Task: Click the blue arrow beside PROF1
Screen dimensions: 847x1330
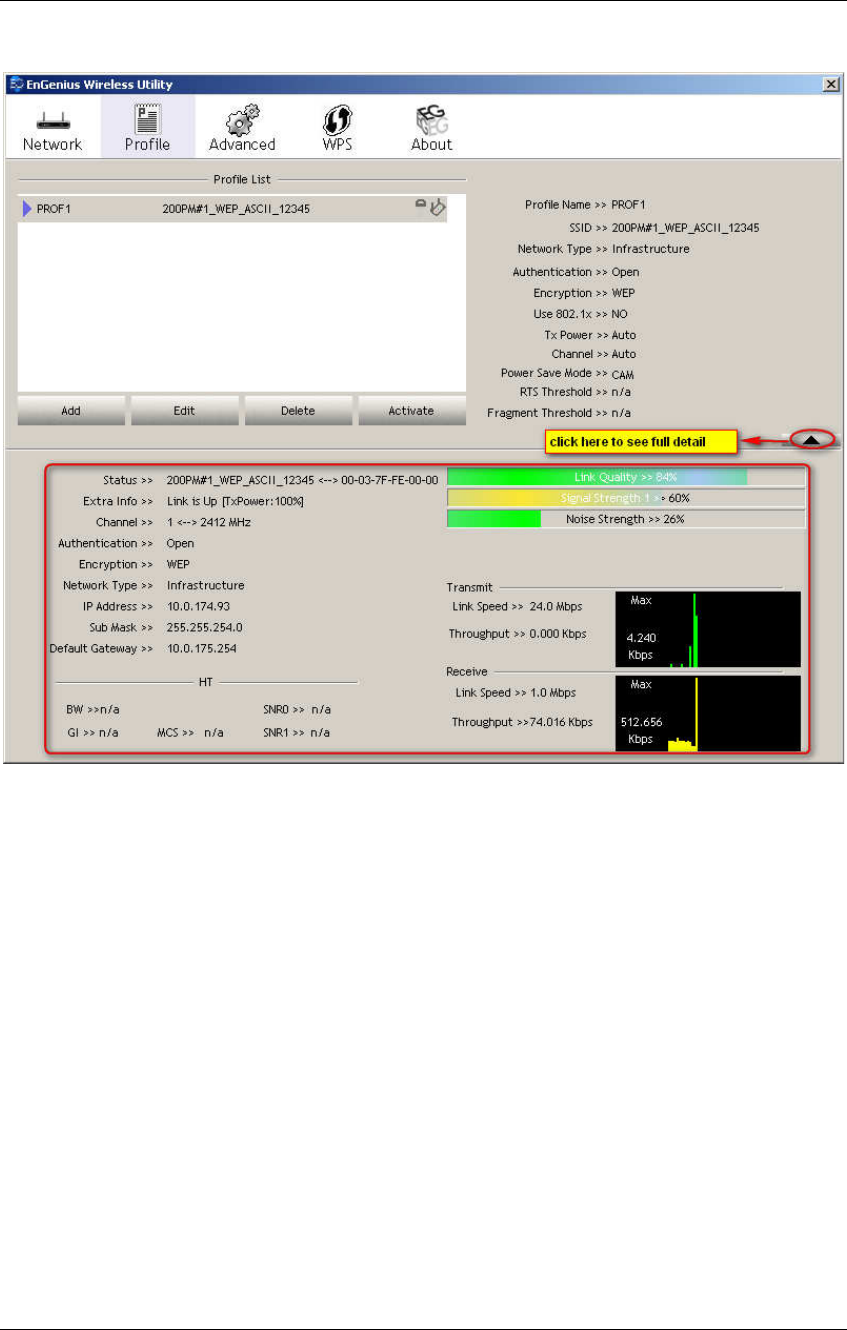Action: (26, 209)
